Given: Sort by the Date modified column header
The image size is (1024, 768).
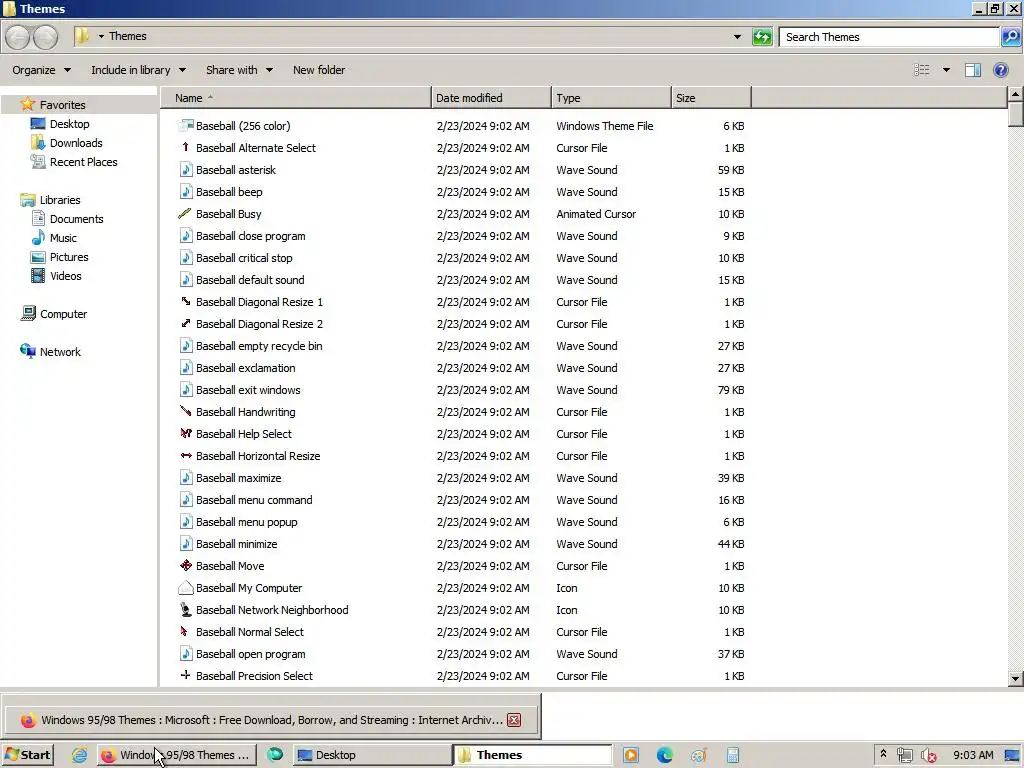Looking at the screenshot, I should (x=491, y=98).
